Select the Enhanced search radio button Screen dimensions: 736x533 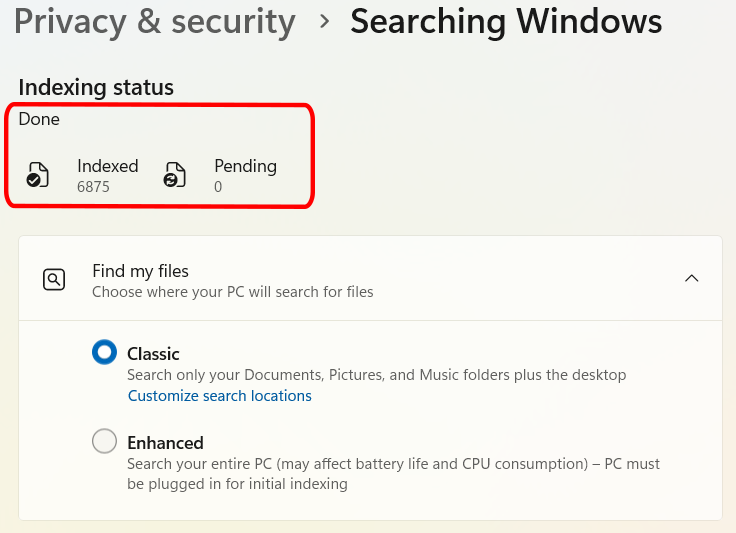[104, 441]
